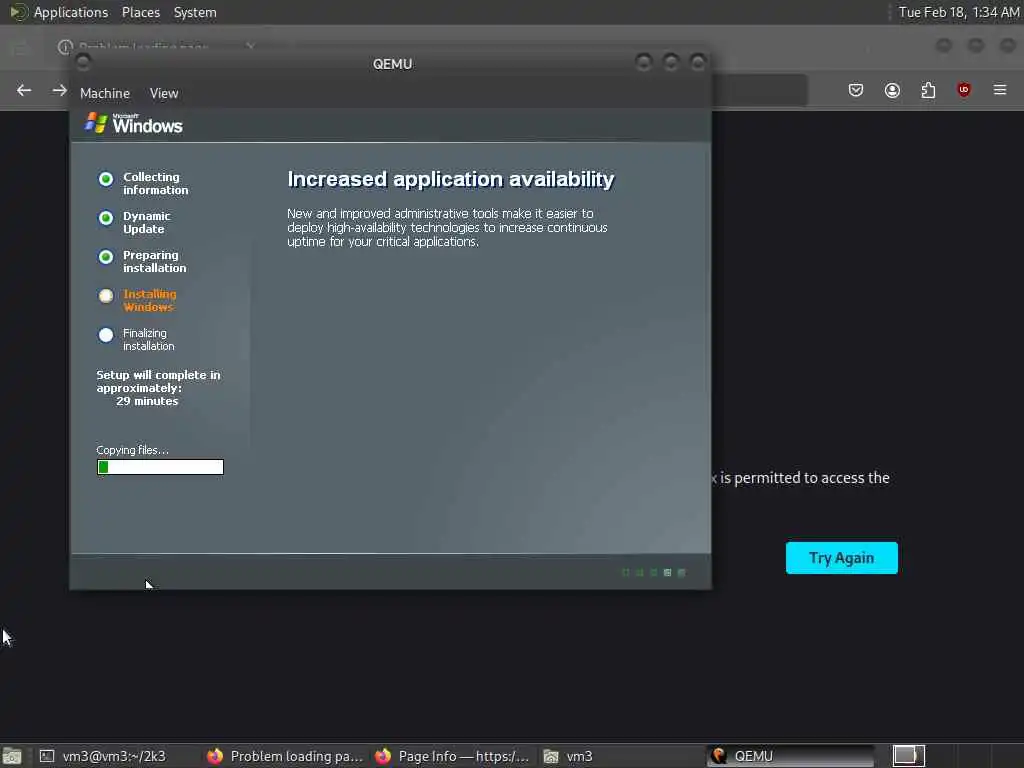
Task: Click the workspace switcher in bottom panel
Action: (908, 756)
